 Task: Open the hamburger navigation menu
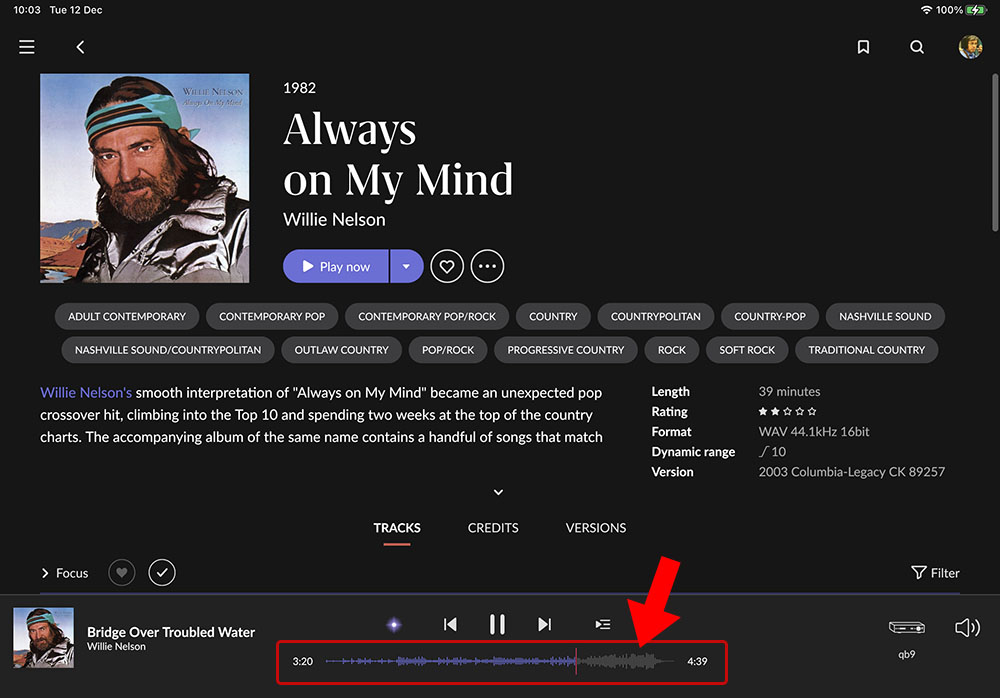click(x=27, y=47)
